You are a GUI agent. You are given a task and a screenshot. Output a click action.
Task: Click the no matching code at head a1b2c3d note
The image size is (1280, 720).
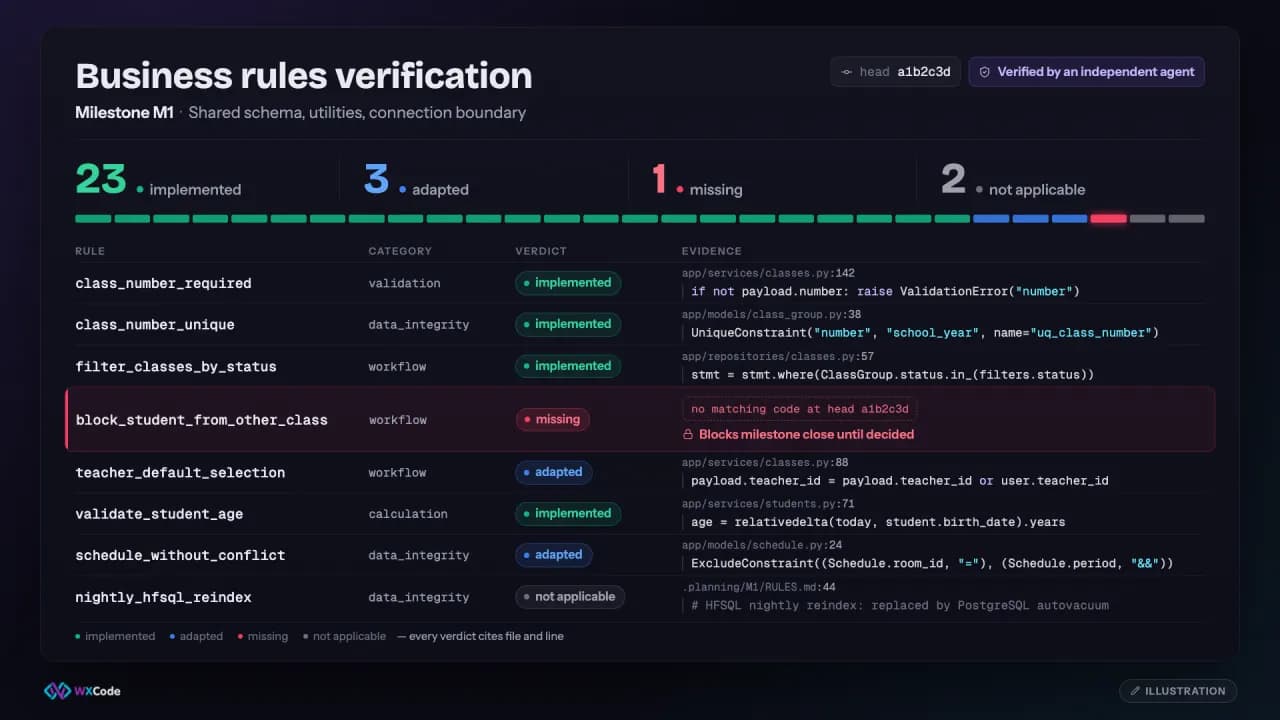[799, 409]
